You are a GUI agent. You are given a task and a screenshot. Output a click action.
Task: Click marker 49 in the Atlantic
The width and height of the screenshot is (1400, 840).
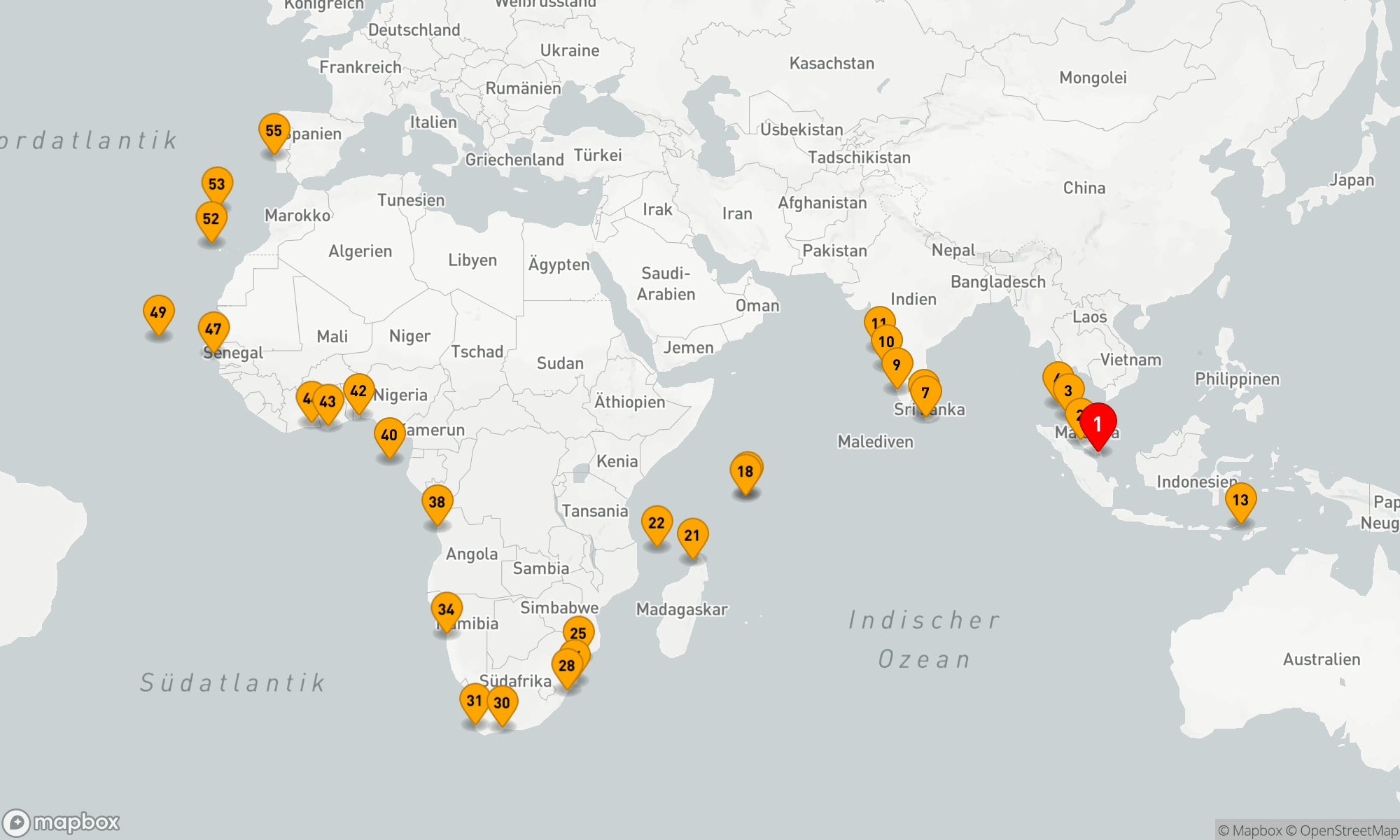158,312
